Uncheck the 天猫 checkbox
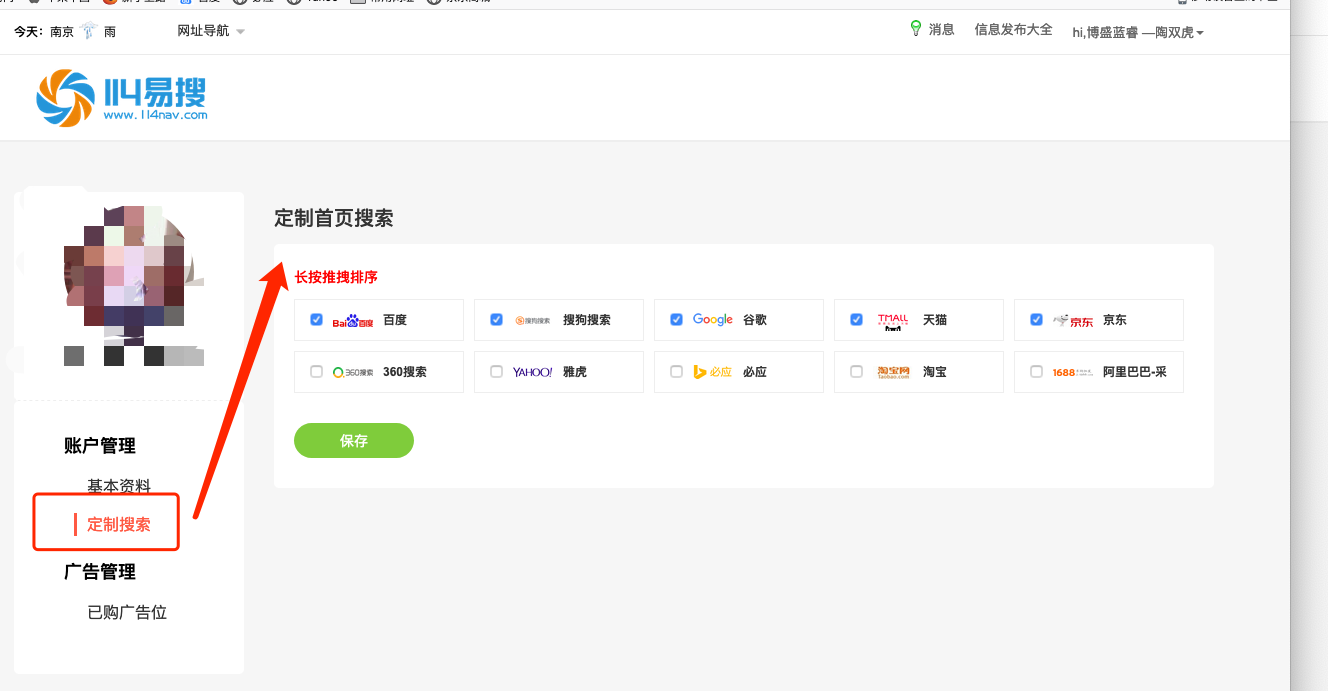The height and width of the screenshot is (691, 1328). [x=856, y=320]
